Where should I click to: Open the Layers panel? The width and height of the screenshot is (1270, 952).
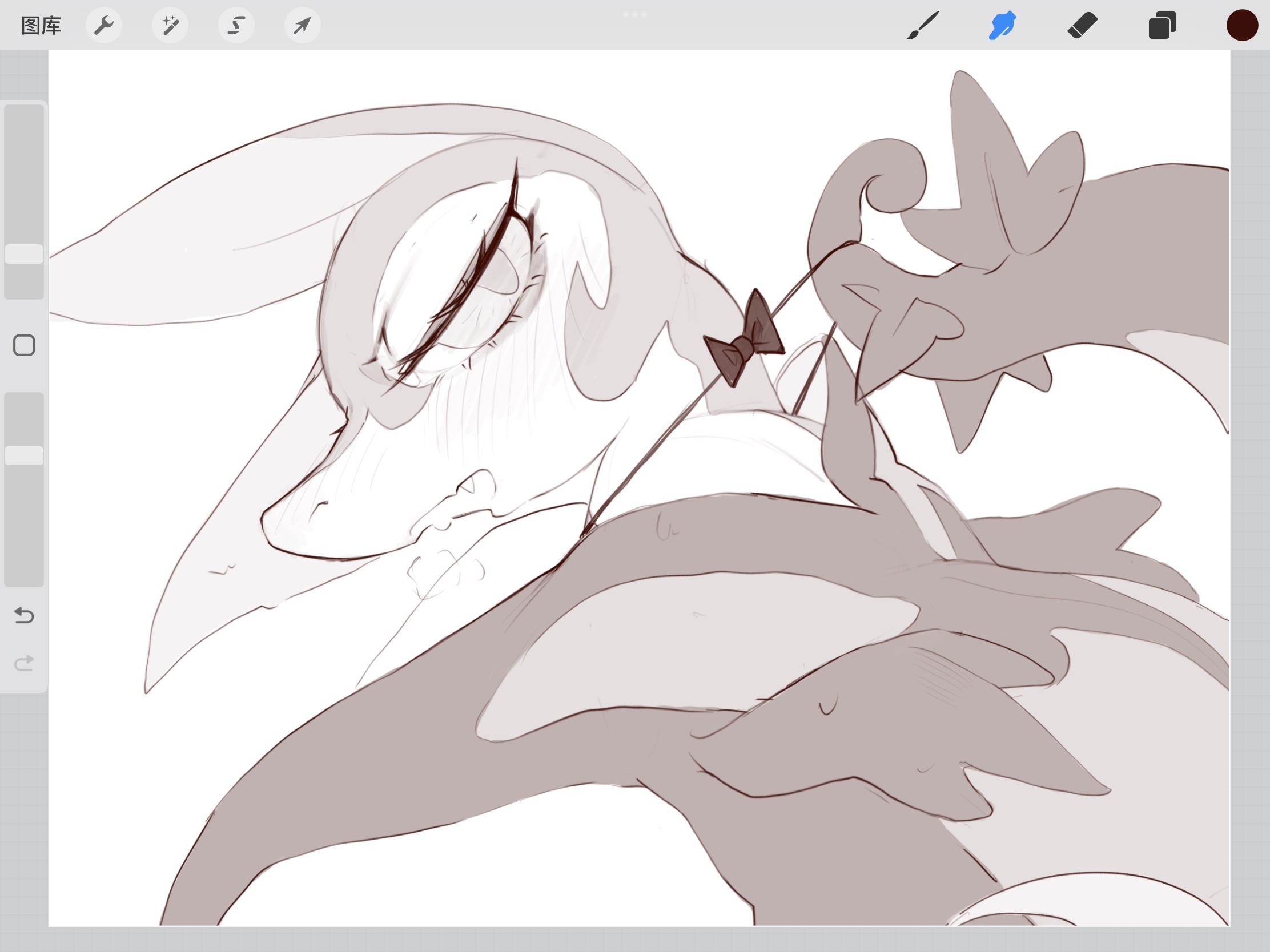point(1162,26)
